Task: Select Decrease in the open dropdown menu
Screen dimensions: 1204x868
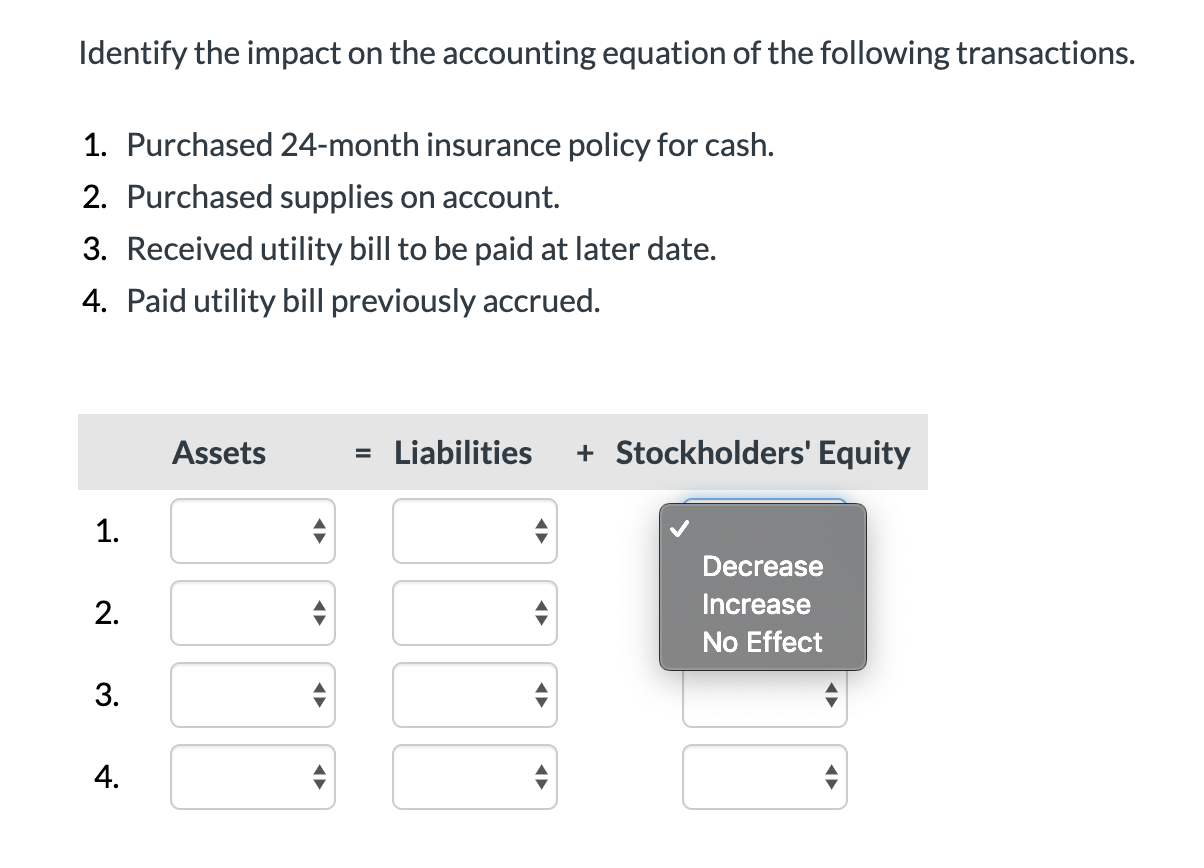Action: (x=761, y=567)
